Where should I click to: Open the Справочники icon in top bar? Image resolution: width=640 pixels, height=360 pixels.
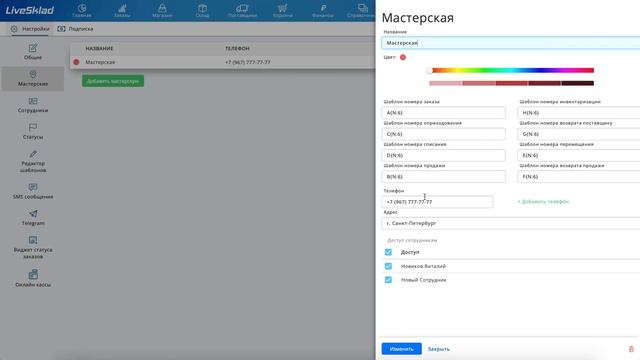(362, 11)
